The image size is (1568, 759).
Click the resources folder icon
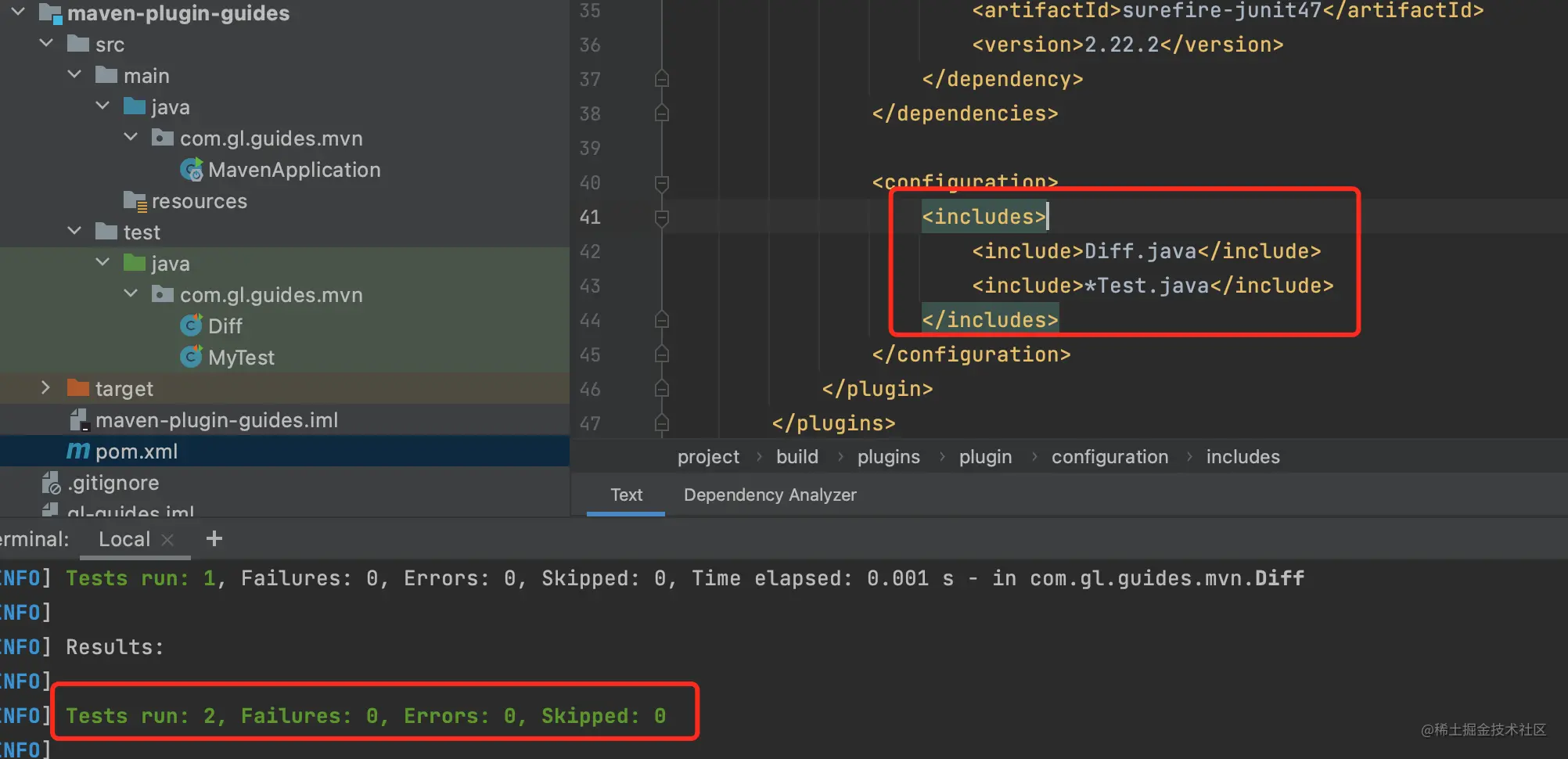[x=135, y=201]
